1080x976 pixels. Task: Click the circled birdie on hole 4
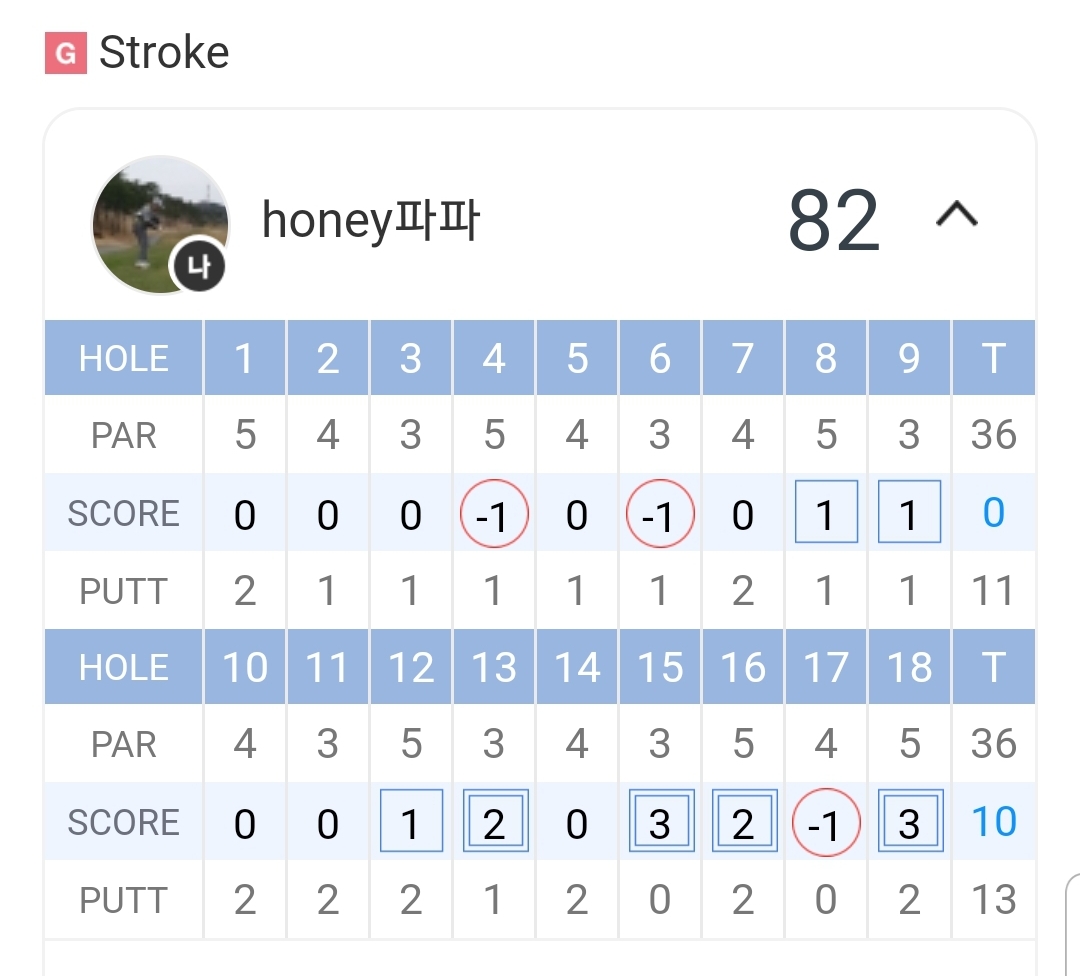pyautogui.click(x=494, y=514)
